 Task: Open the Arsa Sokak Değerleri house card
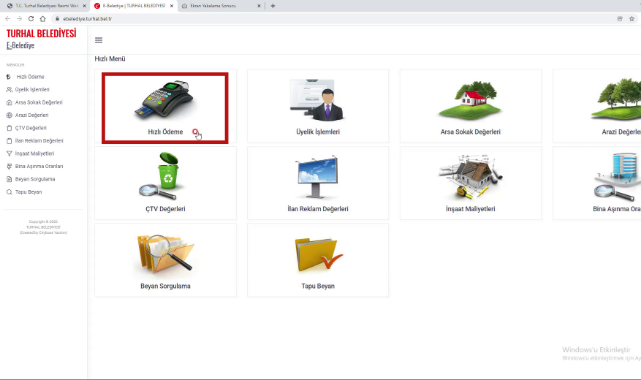471,106
